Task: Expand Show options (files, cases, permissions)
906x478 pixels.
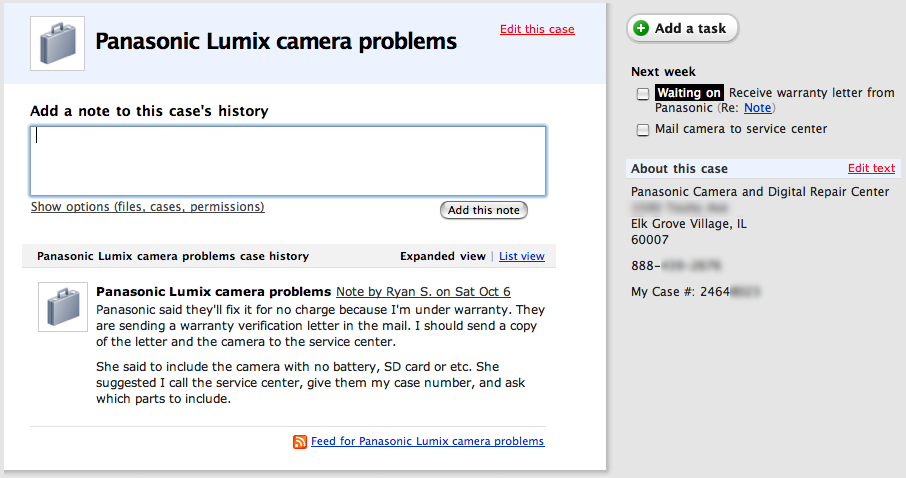Action: click(147, 207)
